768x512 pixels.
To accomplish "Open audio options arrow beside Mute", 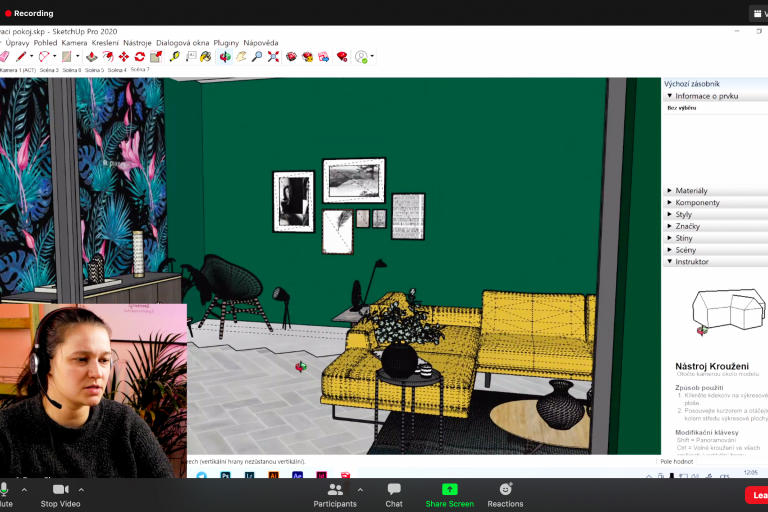I will click(x=23, y=490).
